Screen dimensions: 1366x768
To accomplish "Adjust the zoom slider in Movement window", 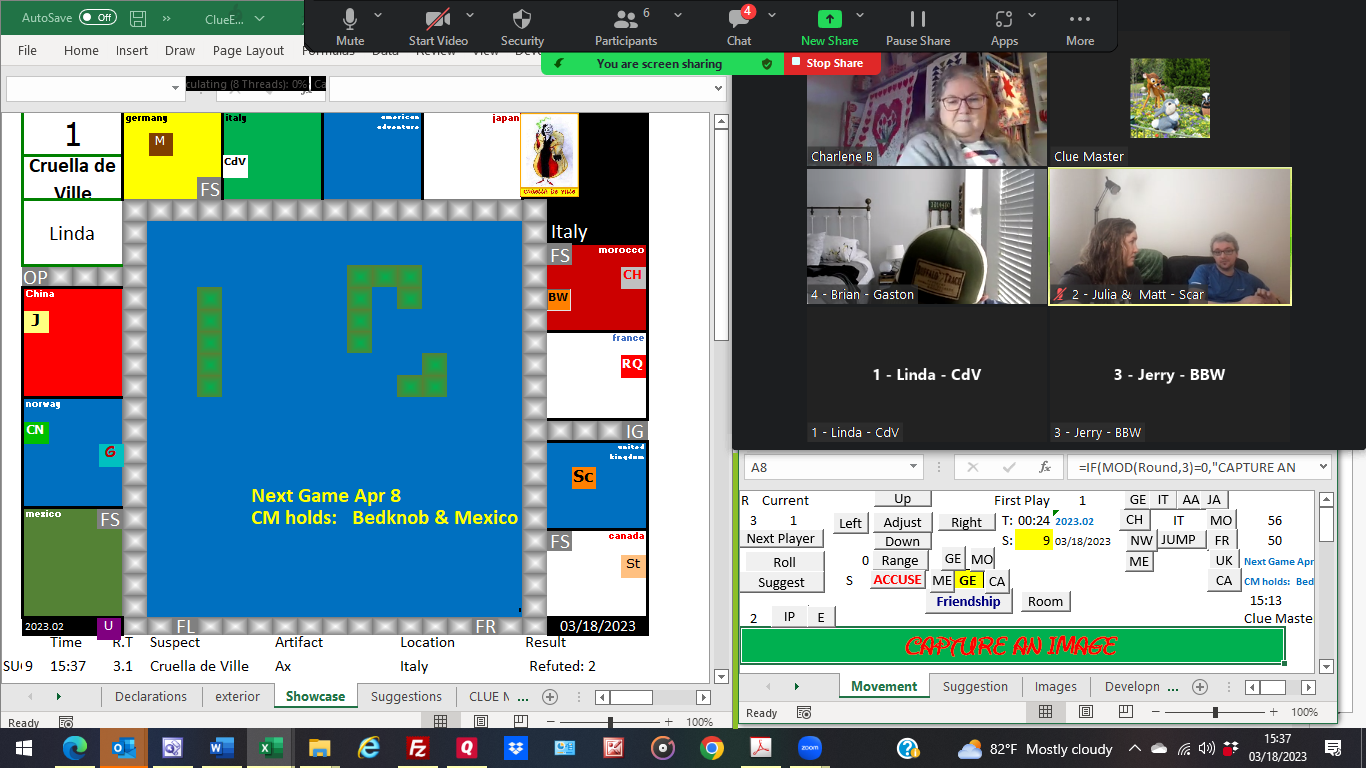I will click(x=1215, y=712).
